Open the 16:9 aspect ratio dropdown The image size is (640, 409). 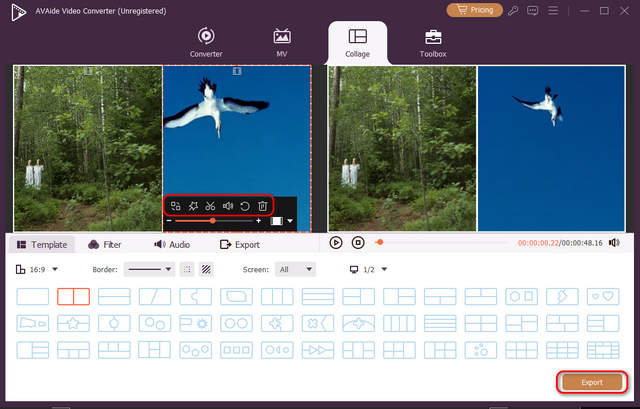(x=38, y=269)
